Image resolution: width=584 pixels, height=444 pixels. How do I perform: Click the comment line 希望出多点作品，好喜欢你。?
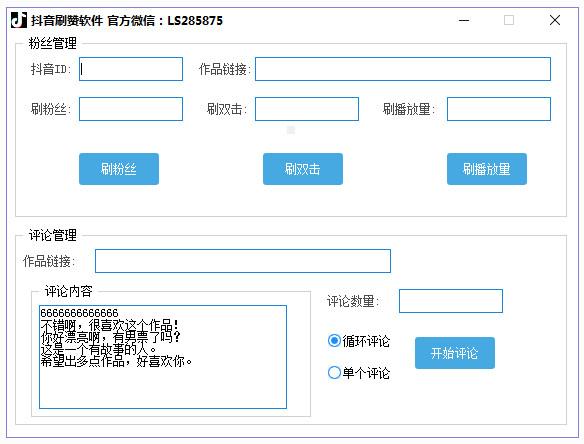click(x=116, y=361)
